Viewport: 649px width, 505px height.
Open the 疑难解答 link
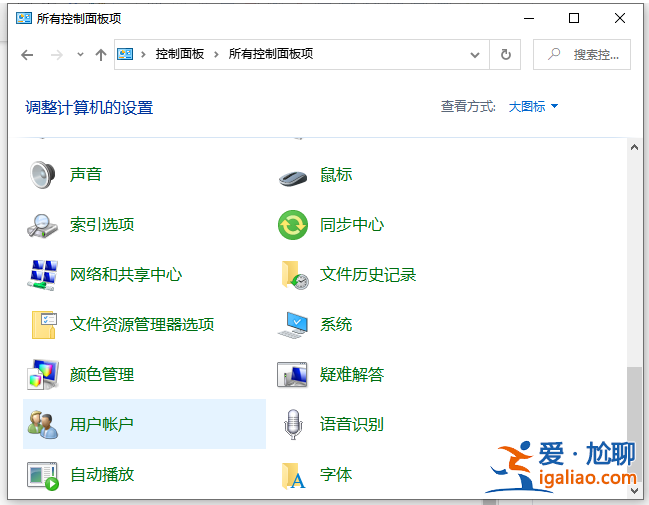point(352,375)
